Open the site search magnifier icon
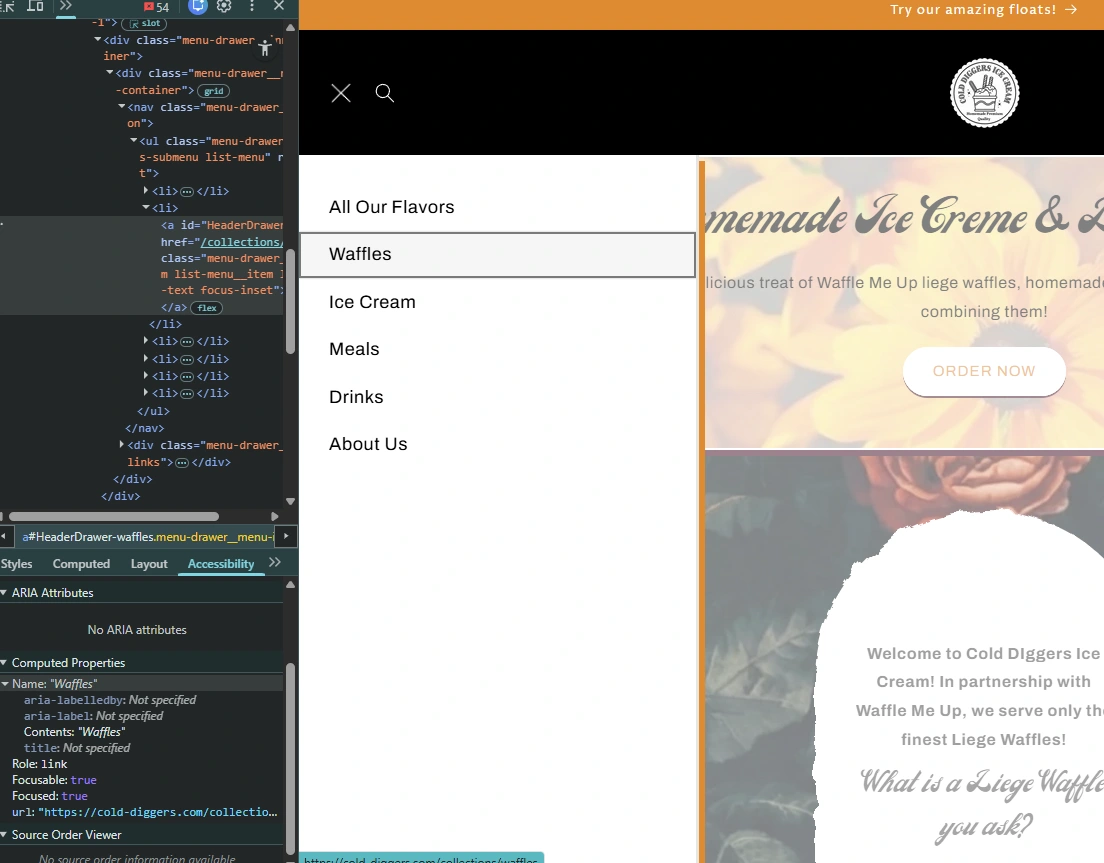The image size is (1104, 863). click(384, 93)
